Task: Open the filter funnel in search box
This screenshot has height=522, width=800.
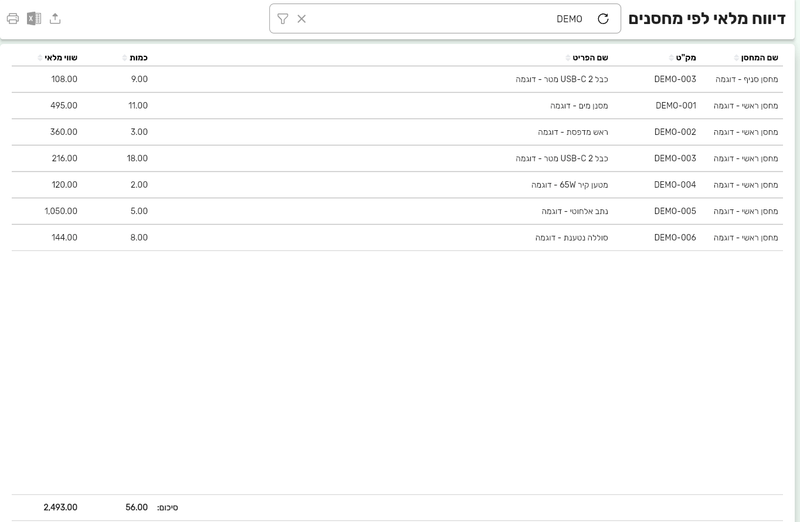Action: [283, 19]
